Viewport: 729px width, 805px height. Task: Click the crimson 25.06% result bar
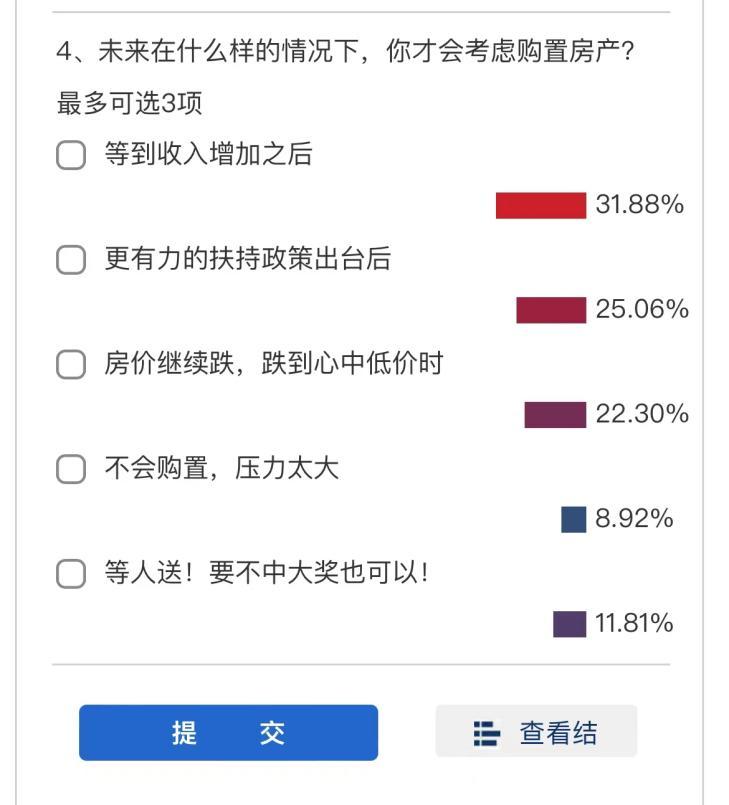(551, 310)
